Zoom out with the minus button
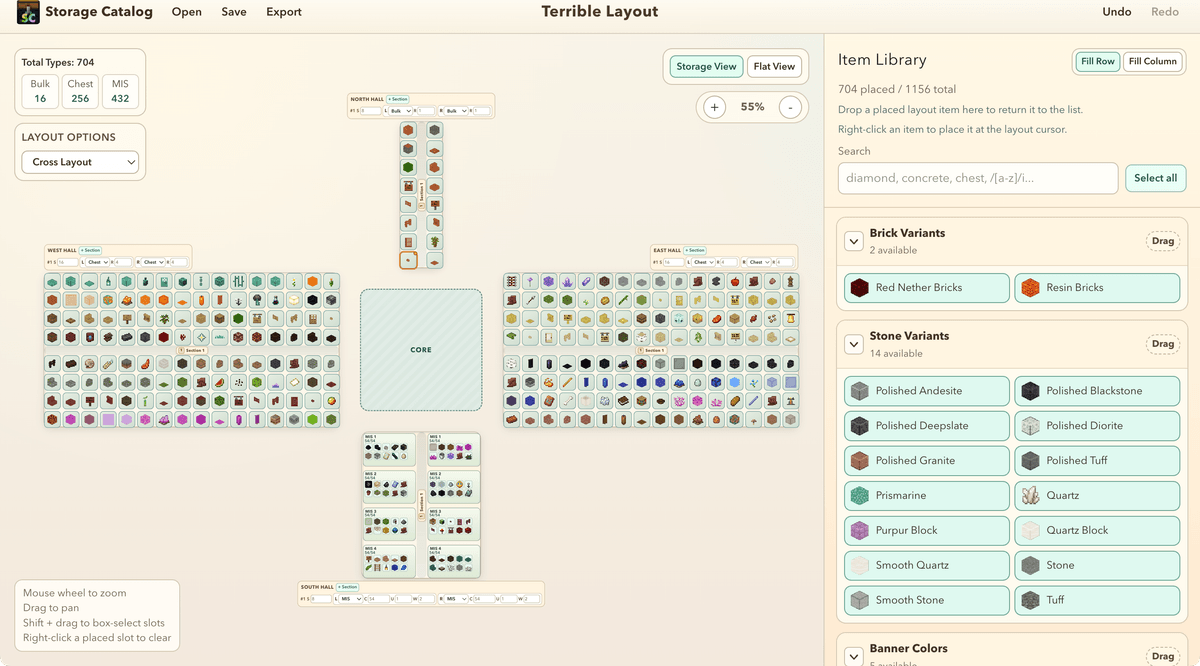 (x=790, y=107)
